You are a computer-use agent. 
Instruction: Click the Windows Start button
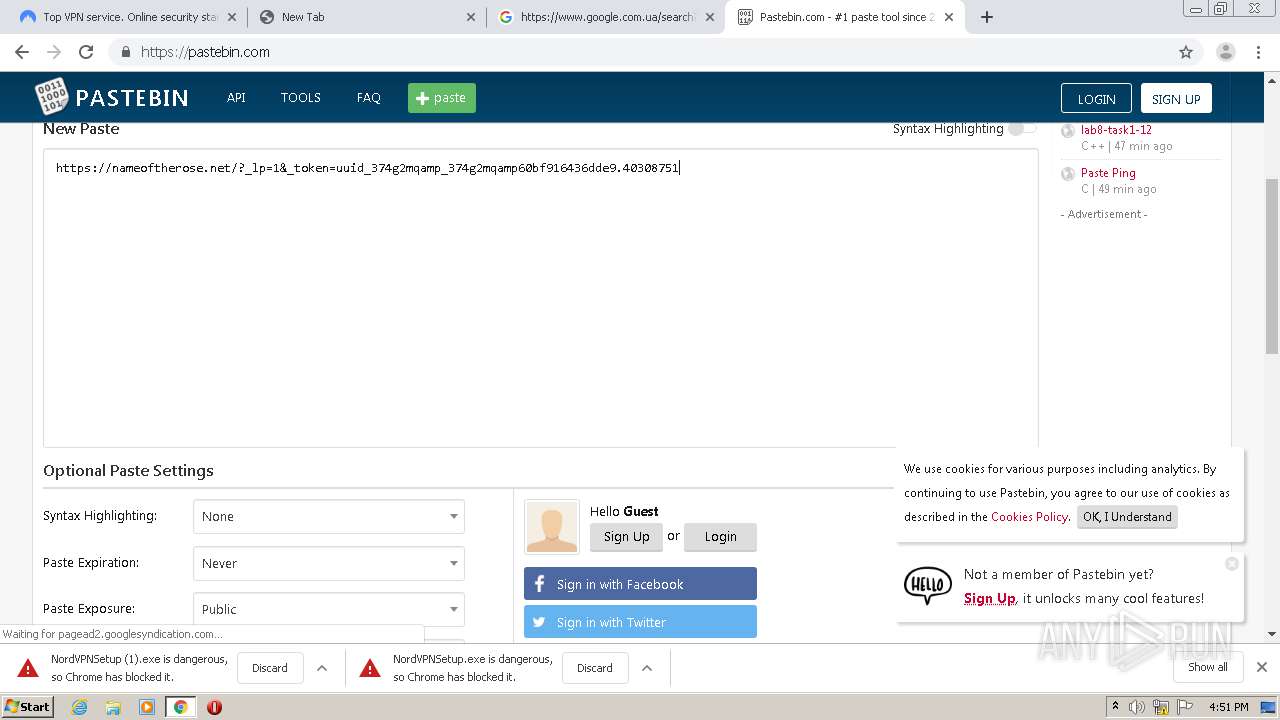(x=28, y=707)
